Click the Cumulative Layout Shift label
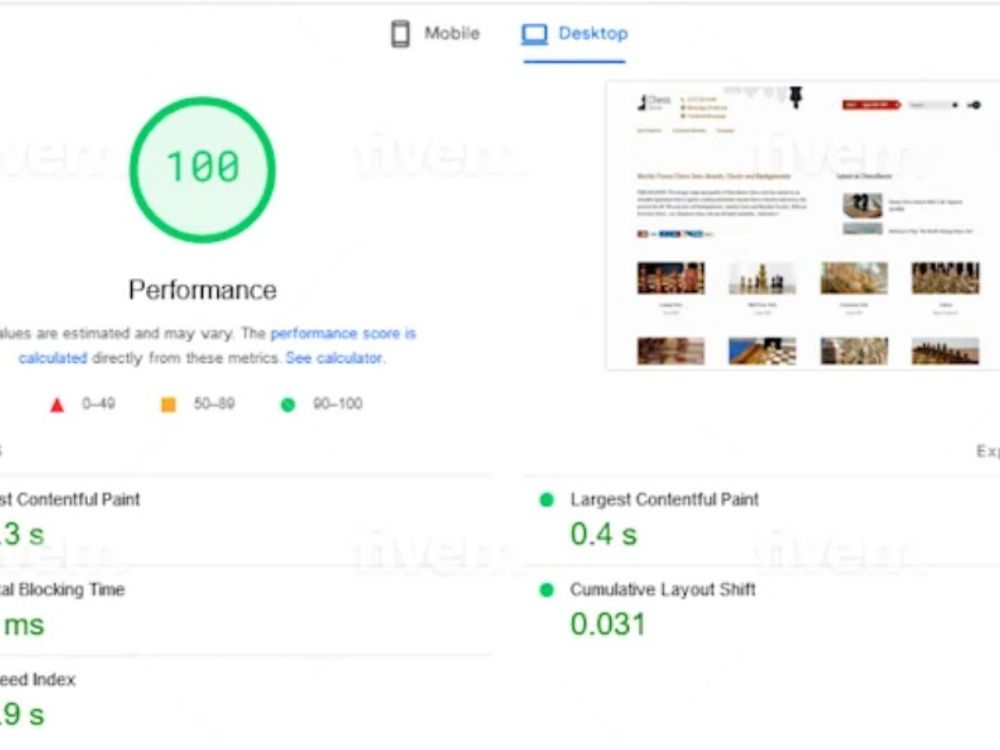 tap(663, 589)
